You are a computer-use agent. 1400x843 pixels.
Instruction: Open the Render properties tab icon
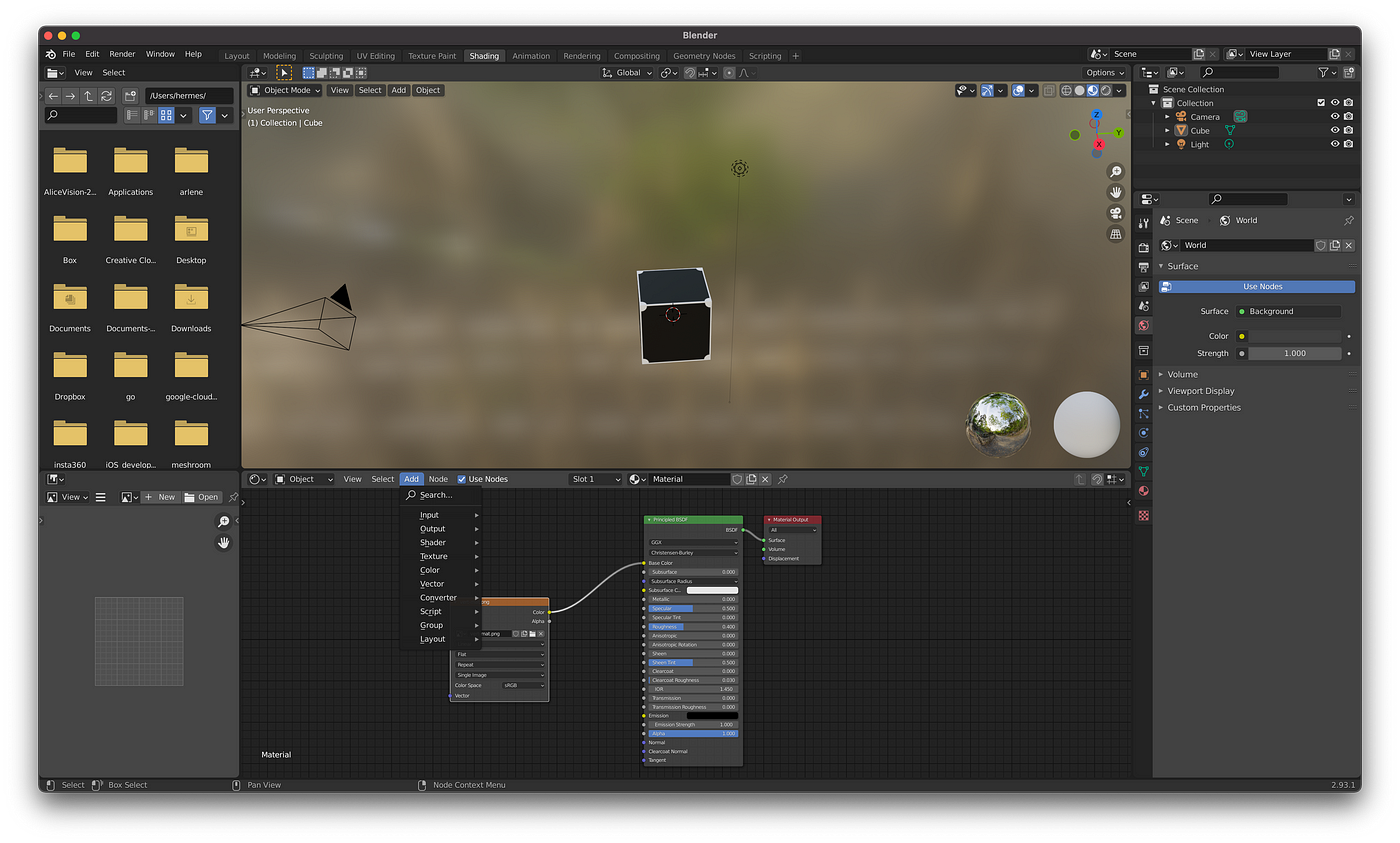click(1144, 247)
